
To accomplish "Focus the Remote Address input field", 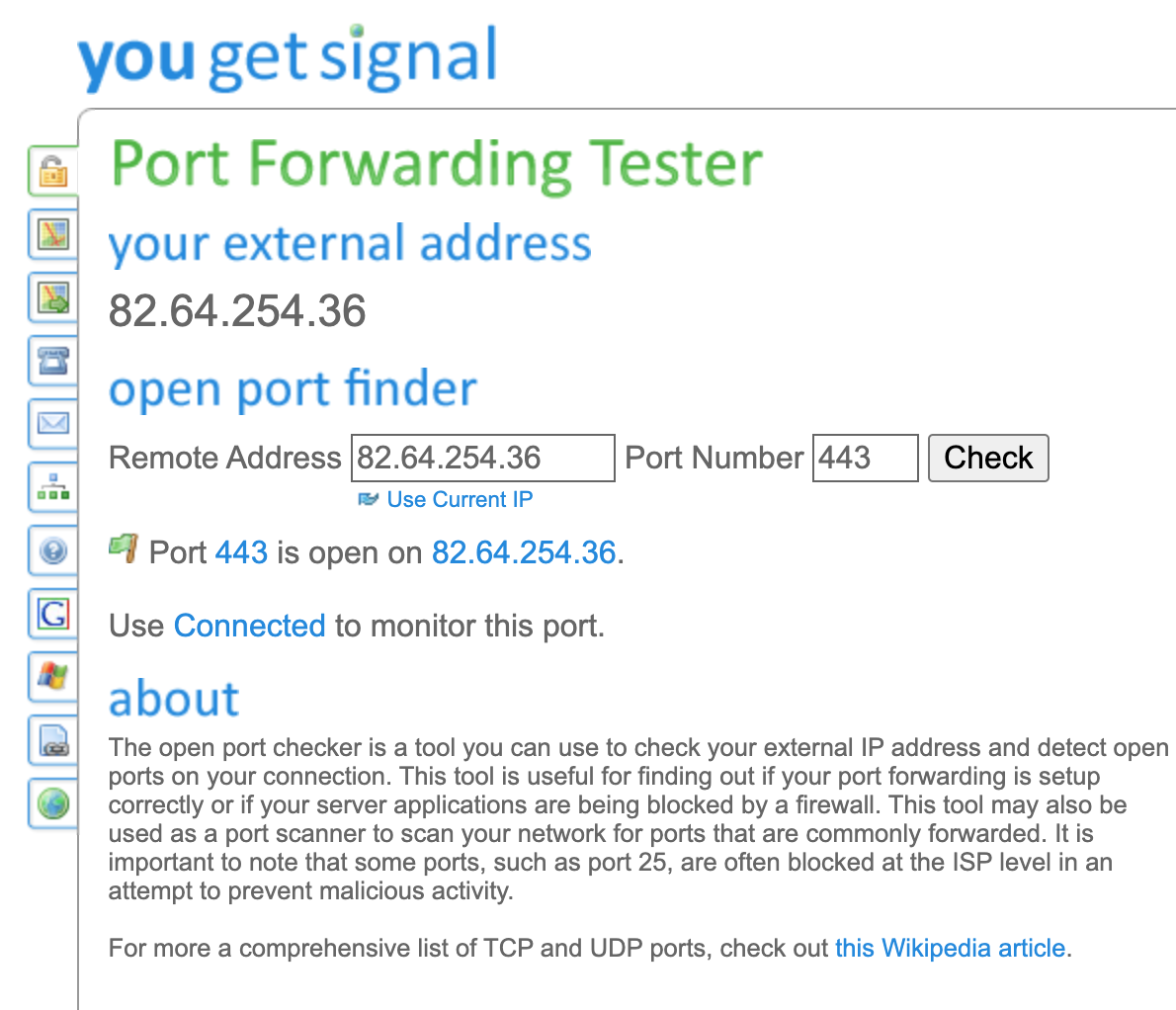I will [482, 459].
